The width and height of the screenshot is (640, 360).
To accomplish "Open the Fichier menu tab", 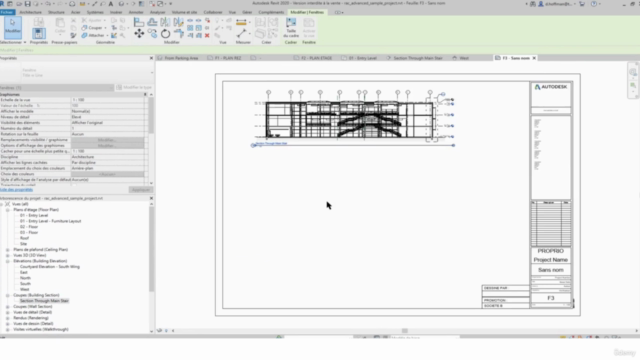I will (x=7, y=12).
